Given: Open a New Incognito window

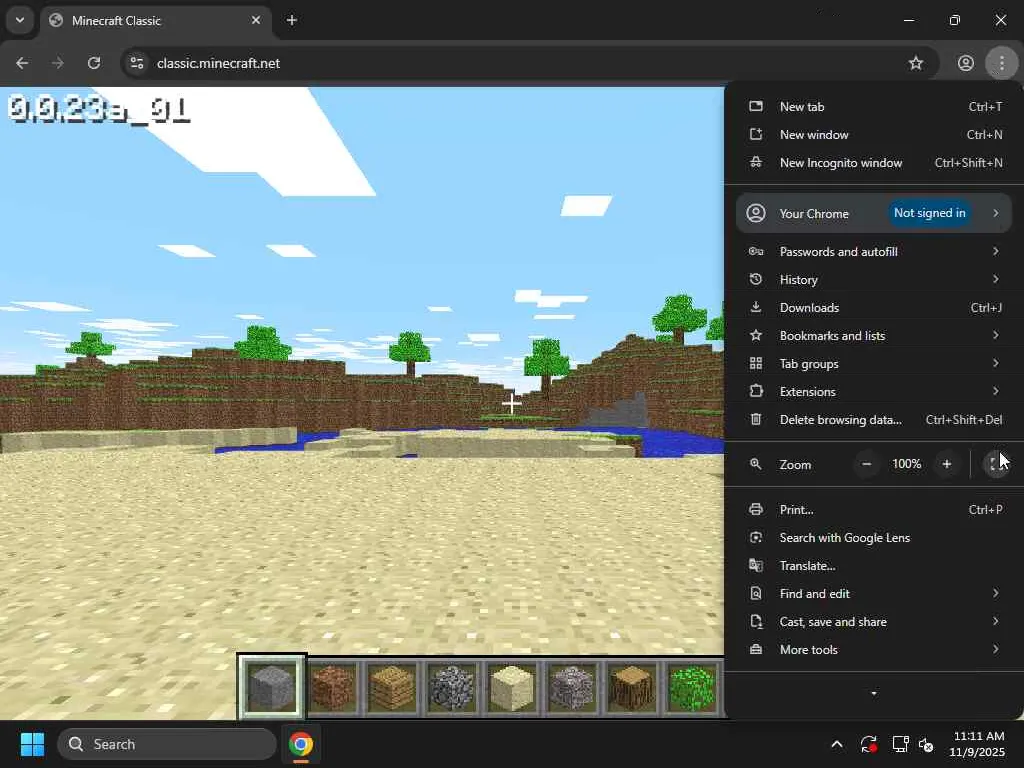Looking at the screenshot, I should coord(874,163).
